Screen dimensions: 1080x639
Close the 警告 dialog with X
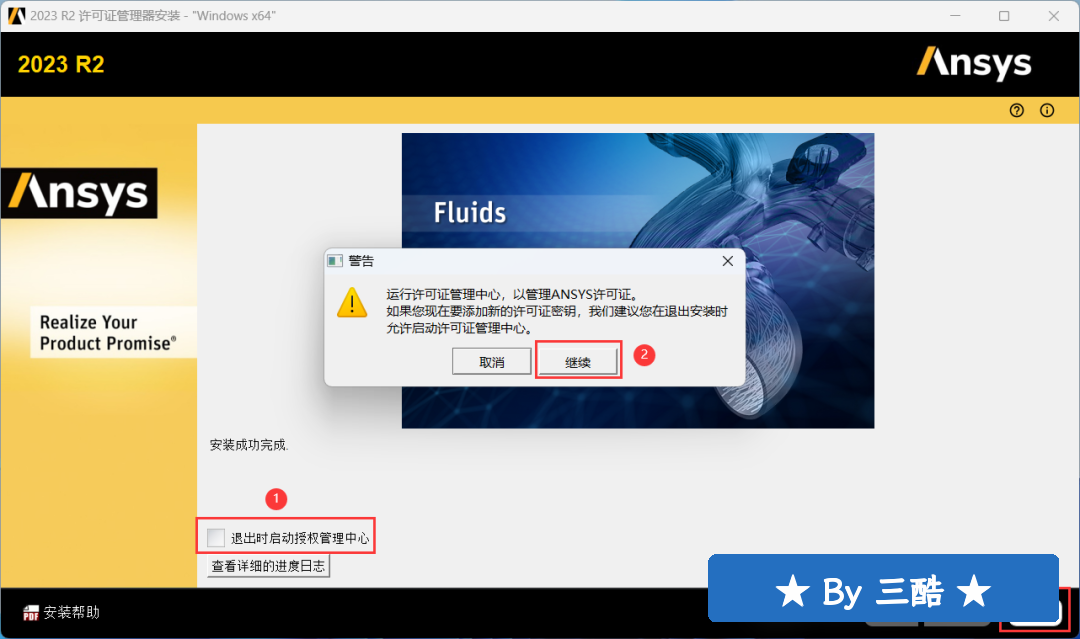tap(727, 261)
